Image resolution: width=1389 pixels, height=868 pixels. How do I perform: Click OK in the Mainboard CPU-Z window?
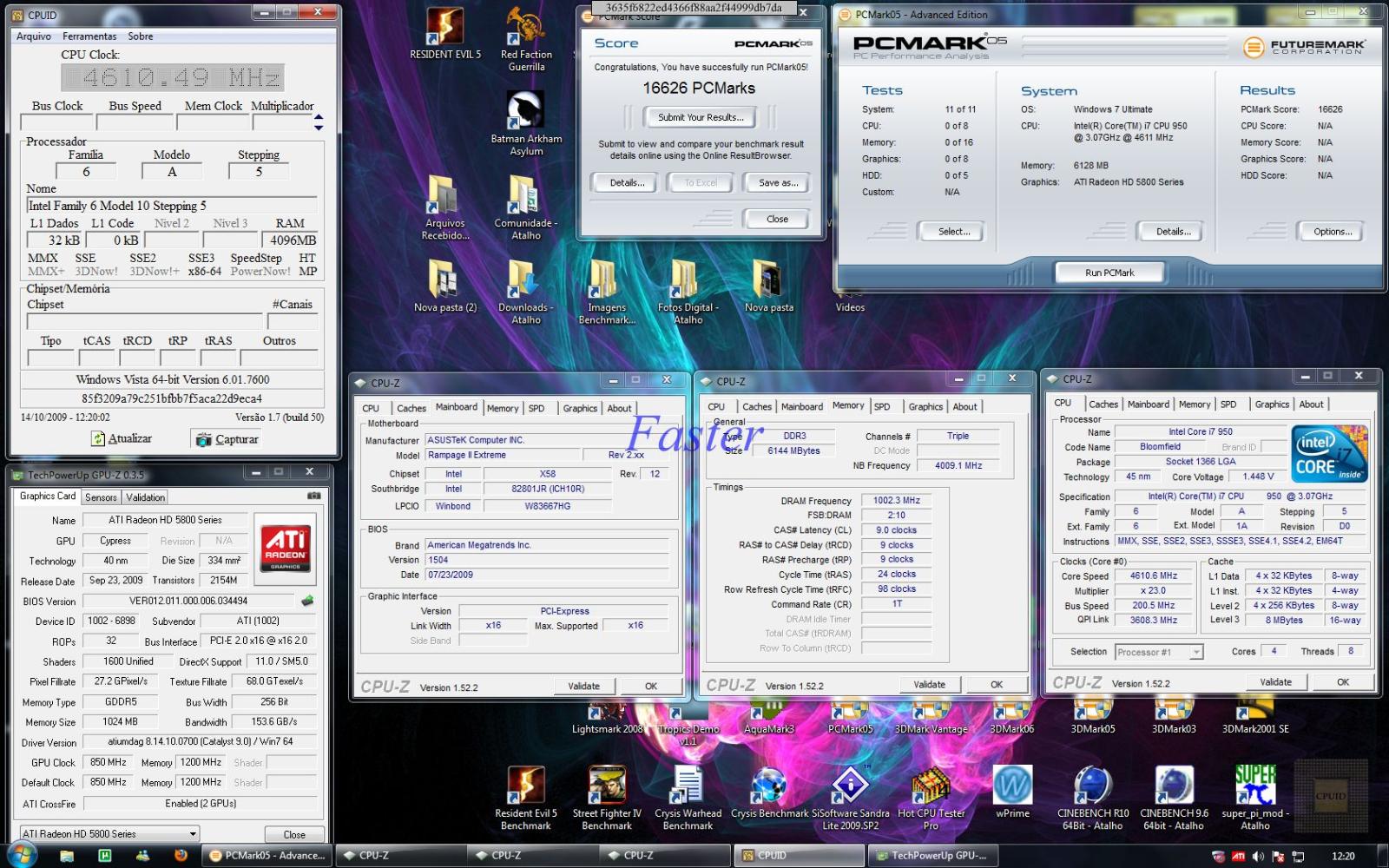coord(651,687)
